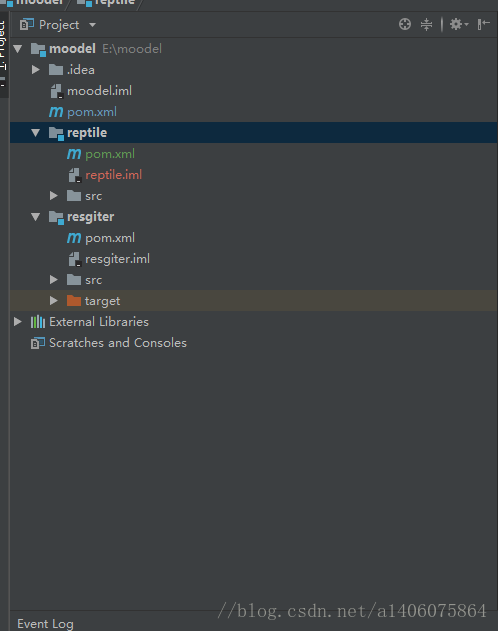
Task: Click the resgiter module folder icon
Action: [x=56, y=217]
